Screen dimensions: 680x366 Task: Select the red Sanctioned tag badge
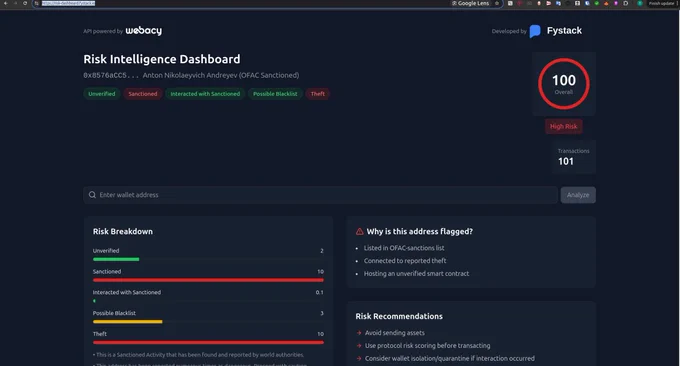pyautogui.click(x=143, y=94)
